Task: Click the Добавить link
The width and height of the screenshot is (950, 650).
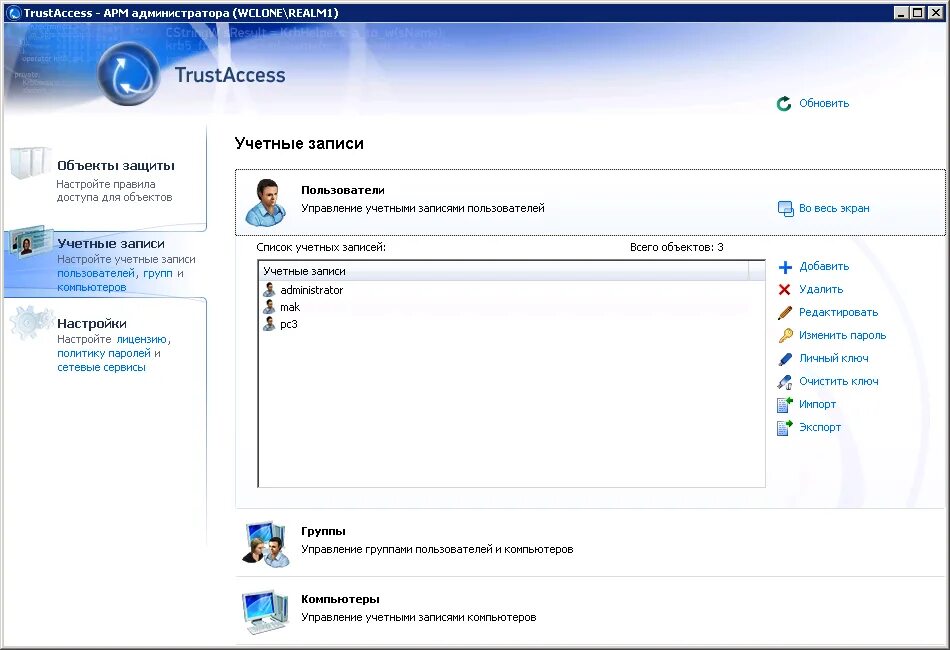Action: [824, 267]
